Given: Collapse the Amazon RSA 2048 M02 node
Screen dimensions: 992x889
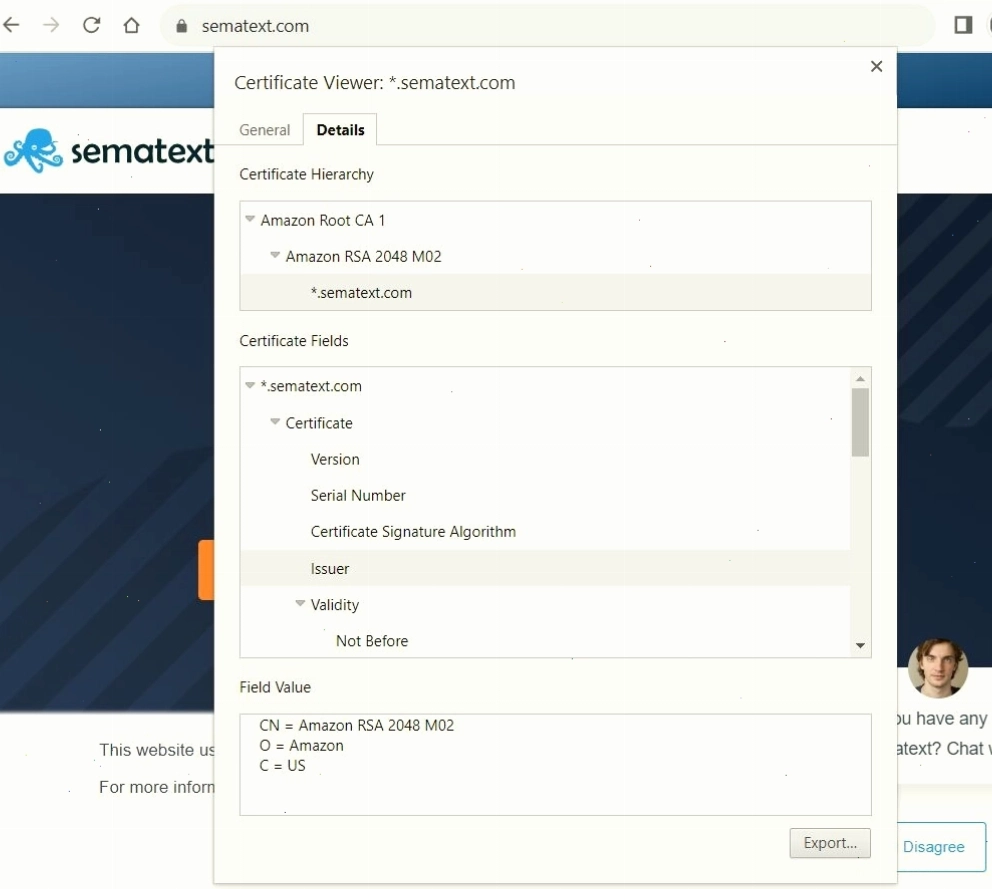Looking at the screenshot, I should tap(275, 255).
